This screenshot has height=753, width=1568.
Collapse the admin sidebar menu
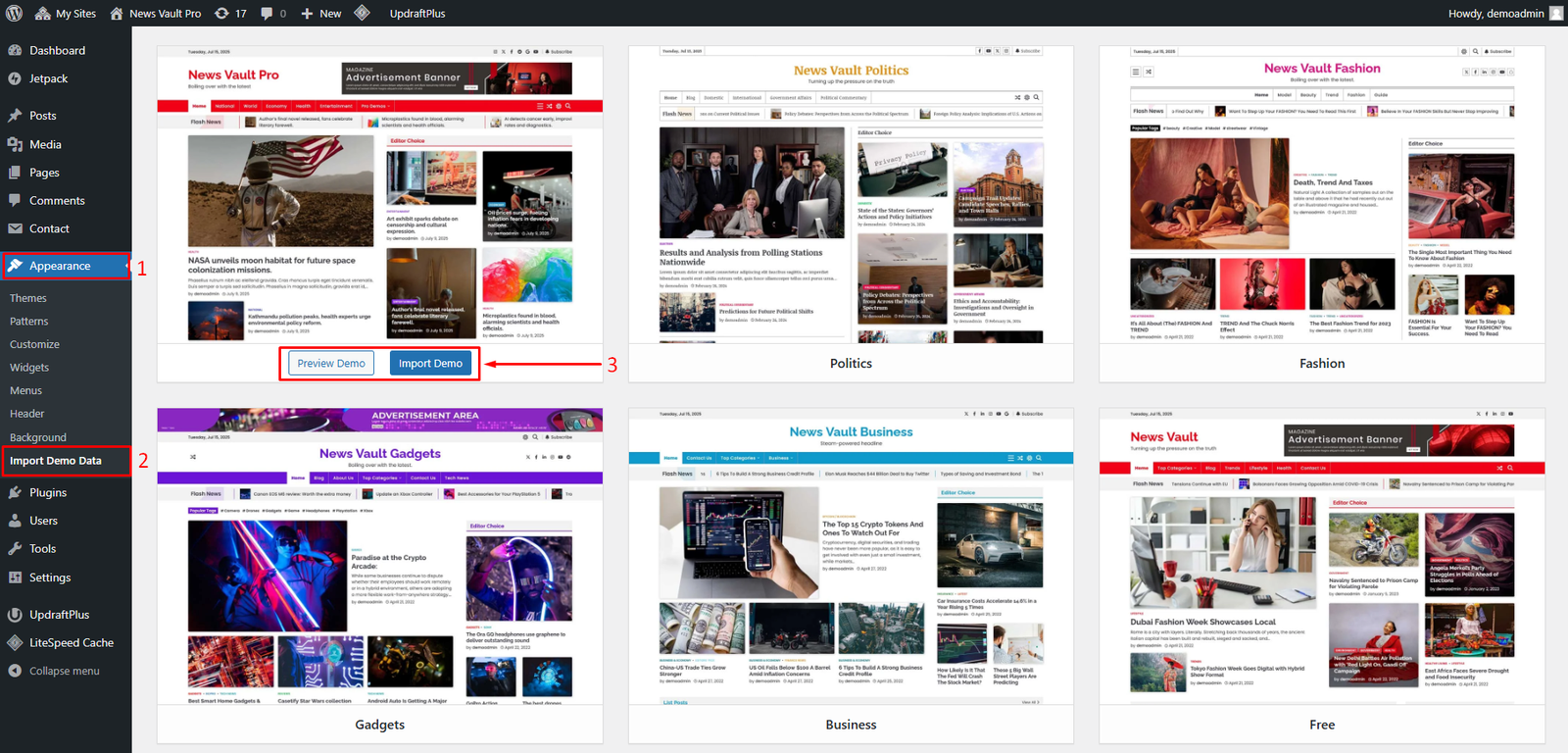click(66, 671)
